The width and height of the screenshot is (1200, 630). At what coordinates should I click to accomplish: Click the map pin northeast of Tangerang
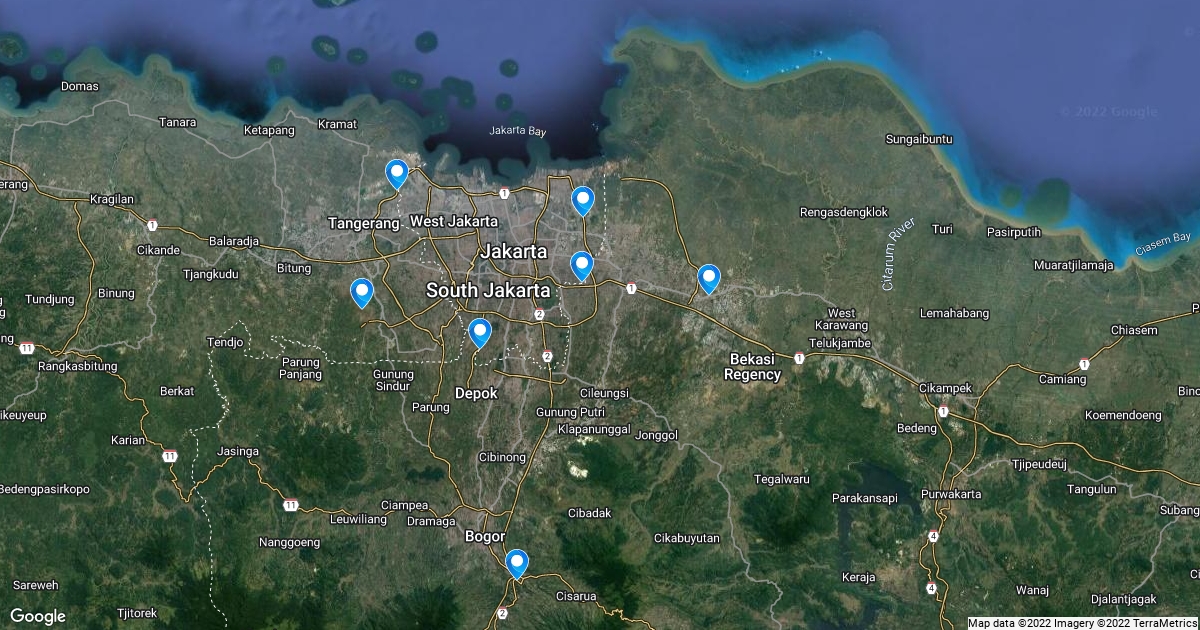pyautogui.click(x=397, y=173)
